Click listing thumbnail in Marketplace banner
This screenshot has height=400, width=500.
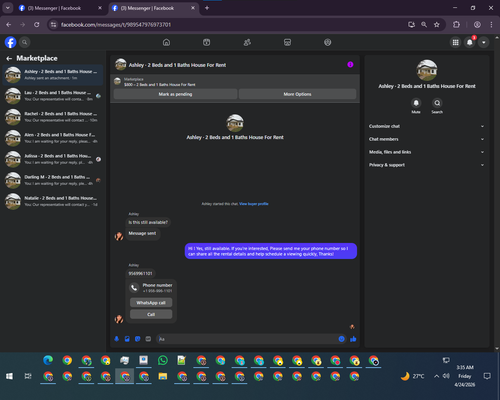tap(117, 81)
